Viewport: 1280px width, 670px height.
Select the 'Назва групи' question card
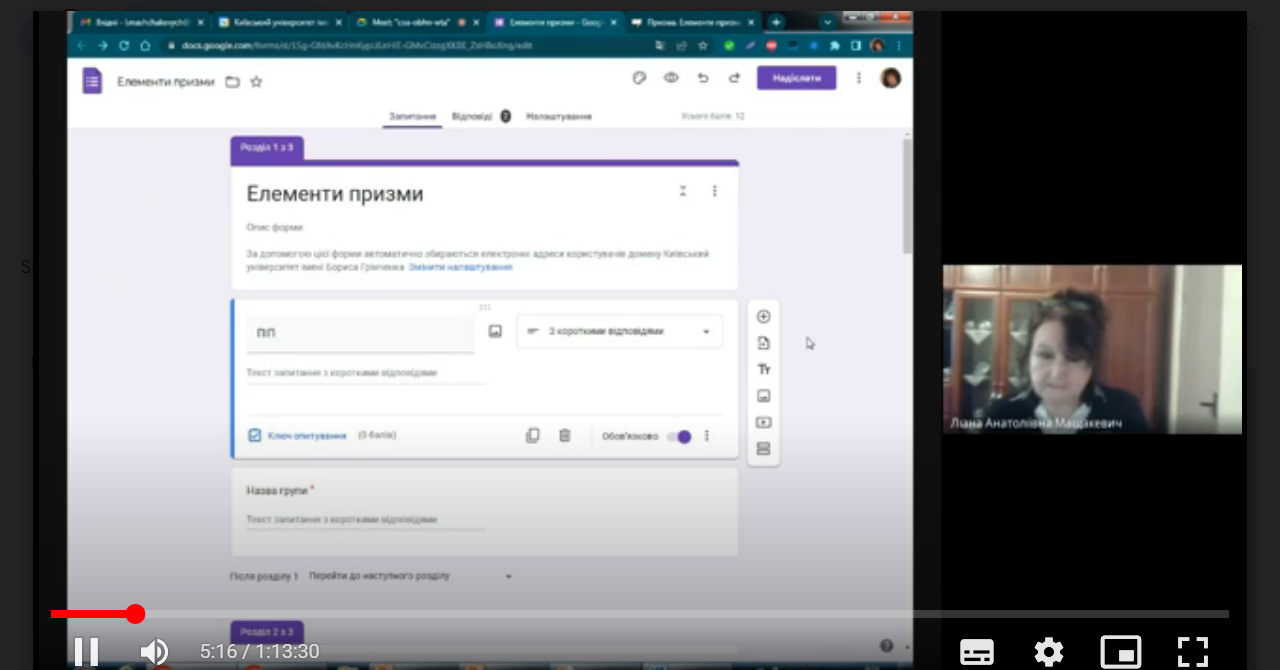485,512
